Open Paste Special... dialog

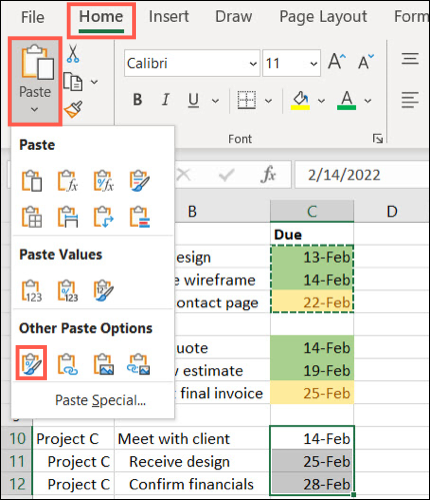(100, 400)
